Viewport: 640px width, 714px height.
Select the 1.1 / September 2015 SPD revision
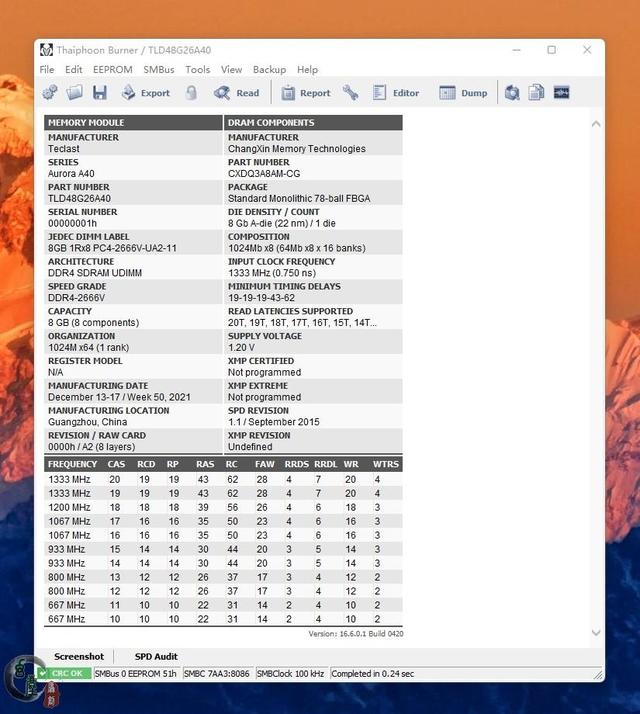coord(273,422)
